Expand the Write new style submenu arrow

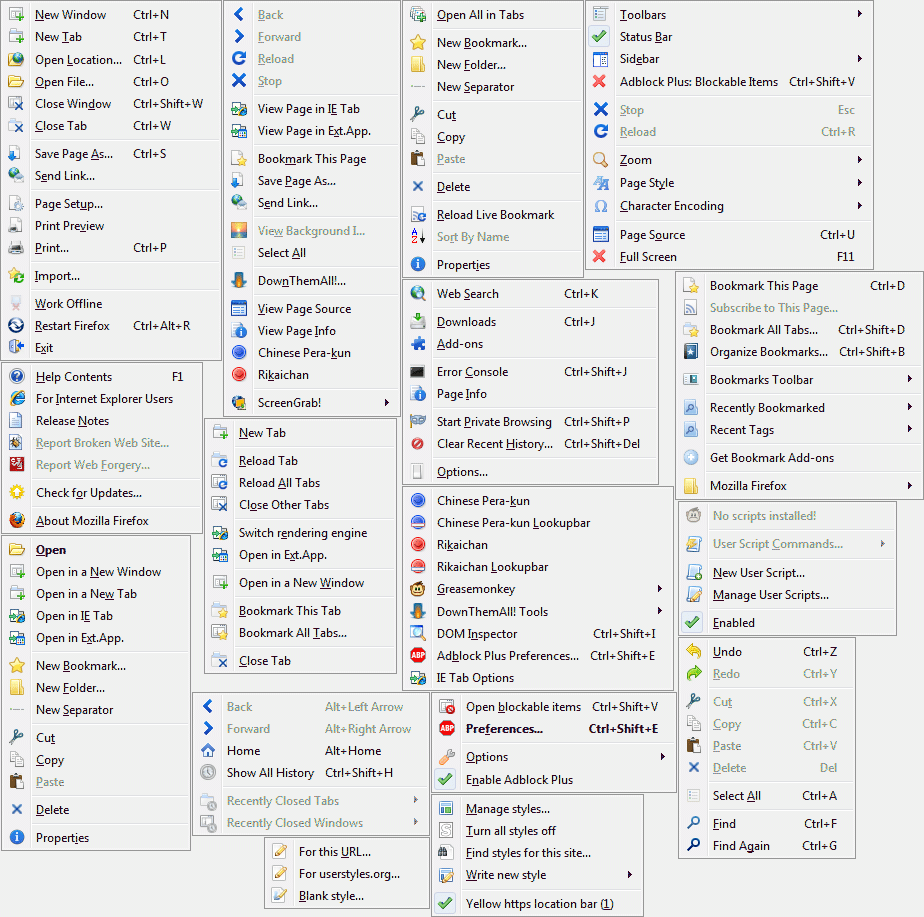point(629,875)
